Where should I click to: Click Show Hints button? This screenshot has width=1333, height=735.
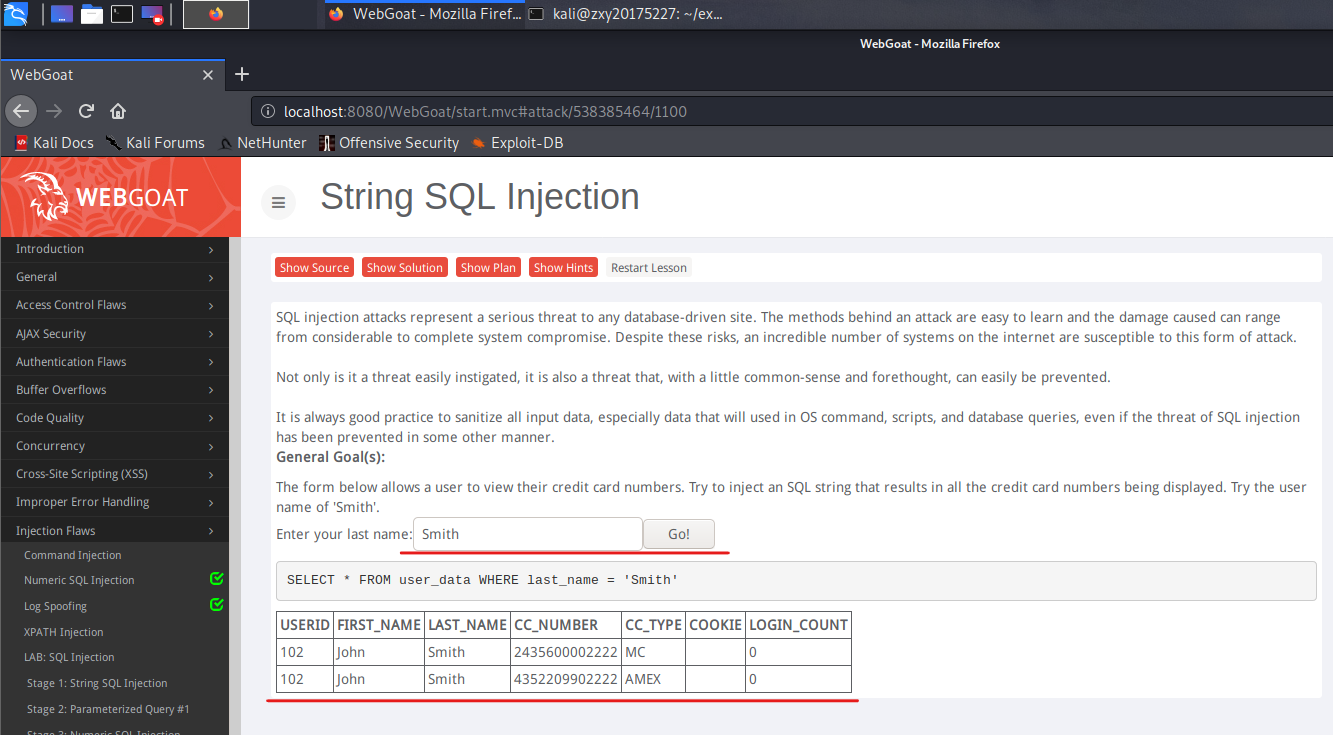(x=564, y=267)
